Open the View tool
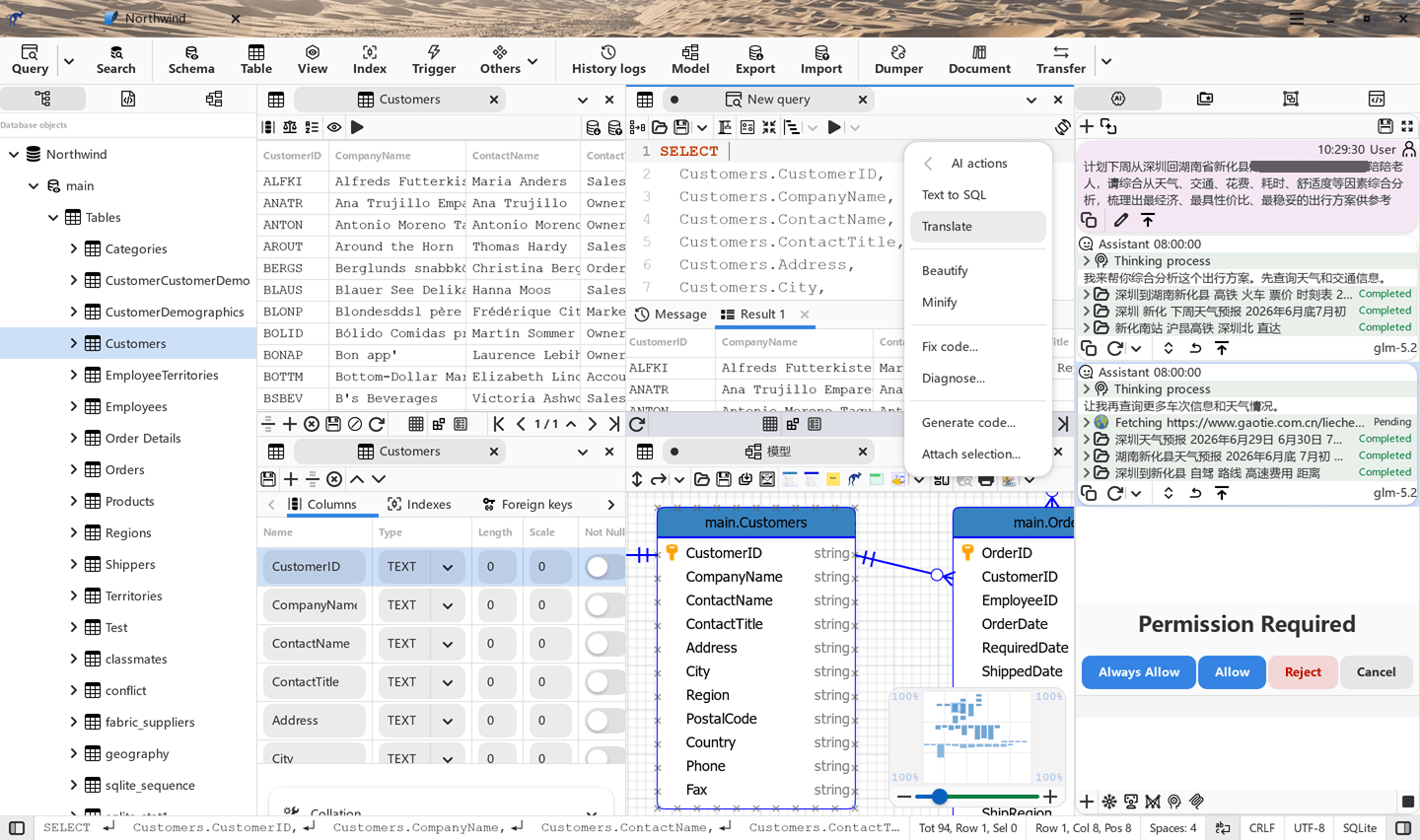The height and width of the screenshot is (840, 1420). point(313,59)
